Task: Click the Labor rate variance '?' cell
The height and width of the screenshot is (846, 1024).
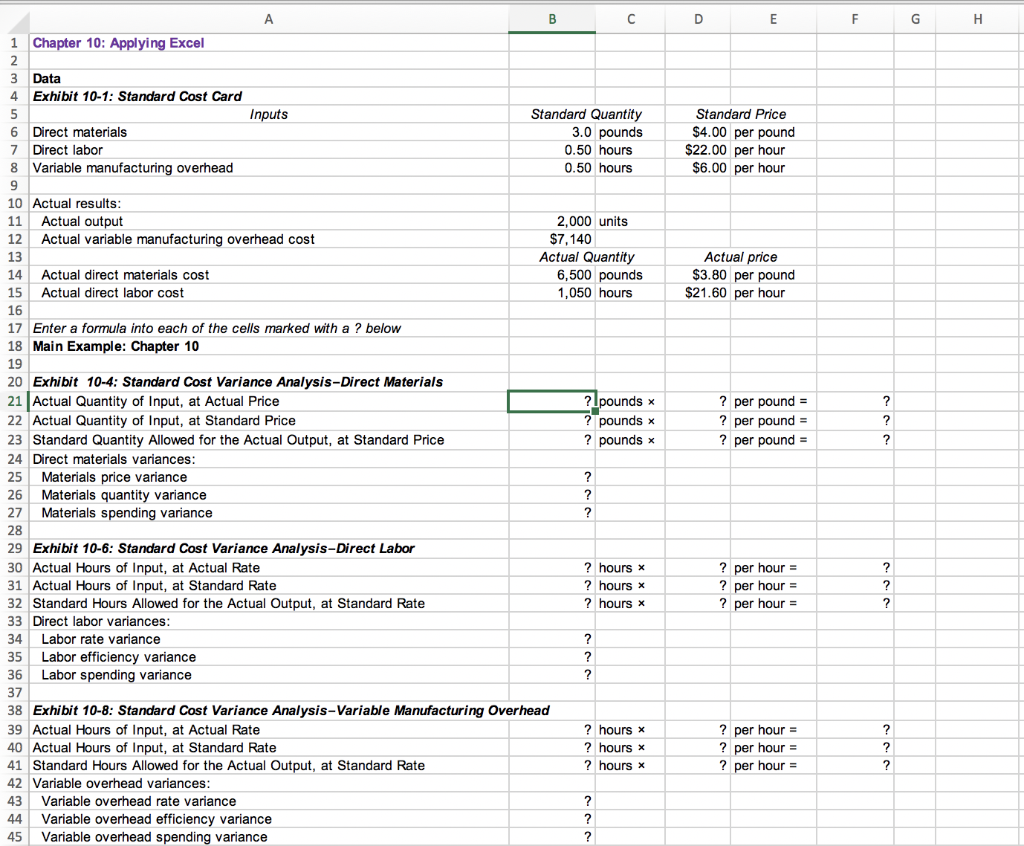Action: (552, 638)
